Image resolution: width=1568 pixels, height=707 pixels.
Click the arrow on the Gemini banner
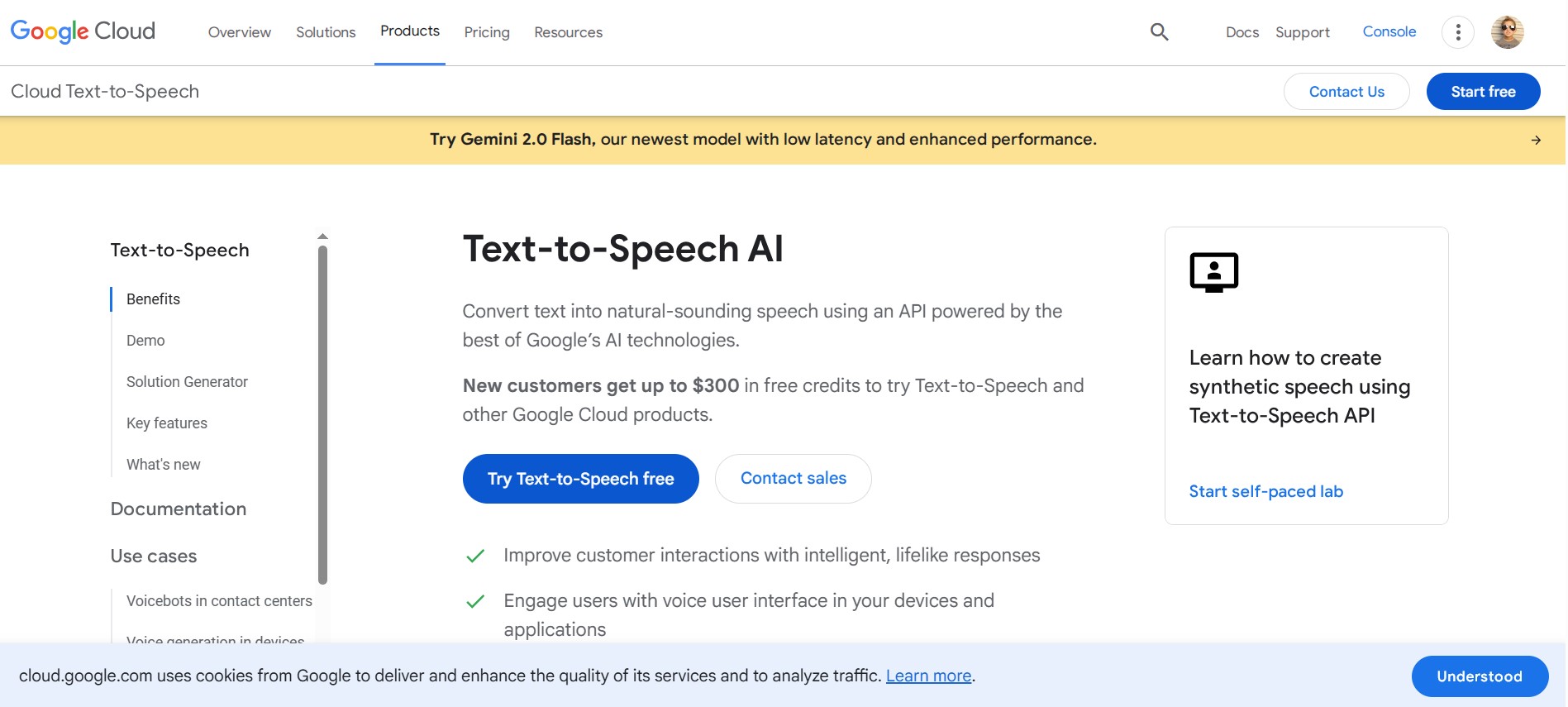point(1536,140)
